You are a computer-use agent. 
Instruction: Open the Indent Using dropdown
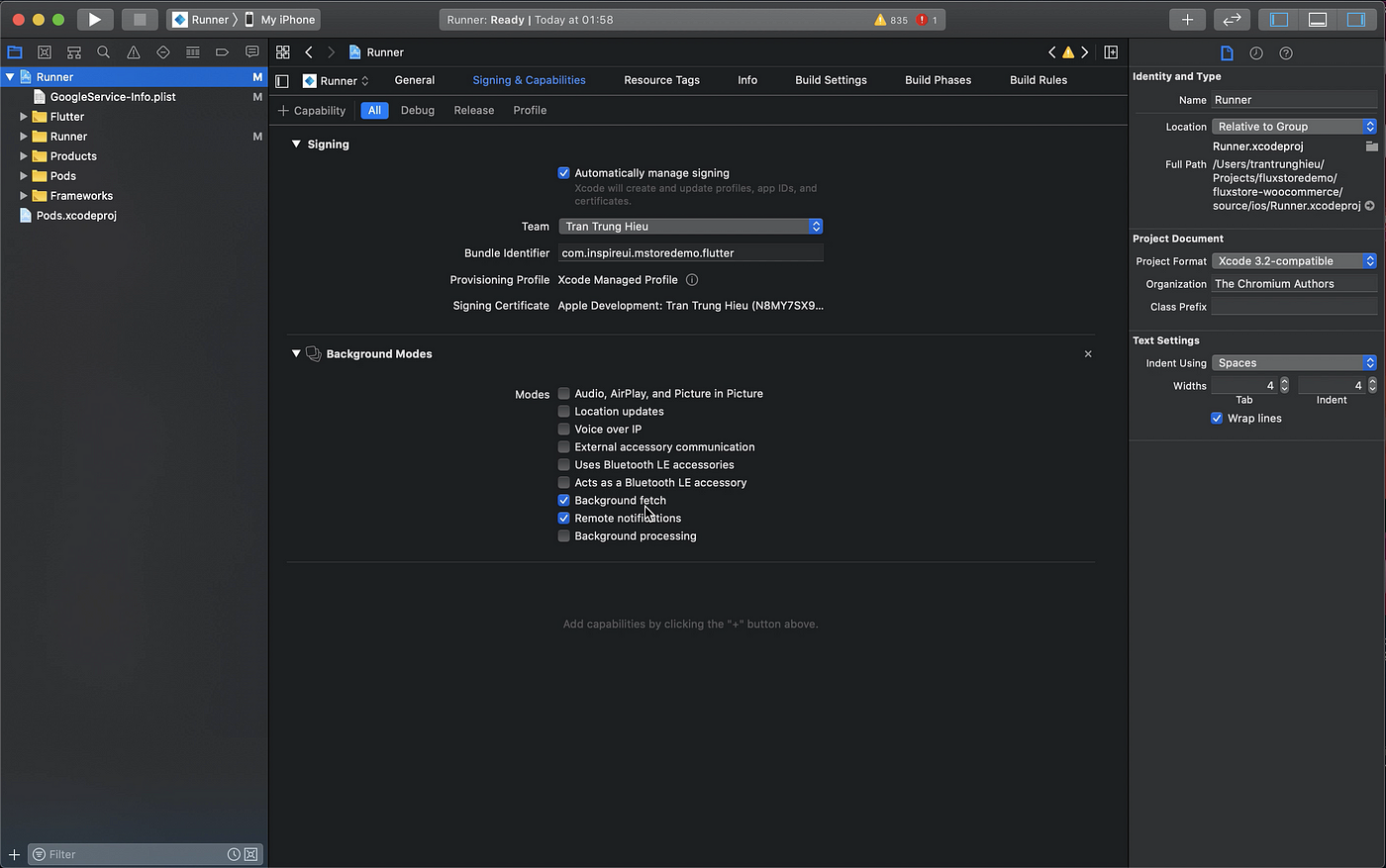click(1295, 363)
